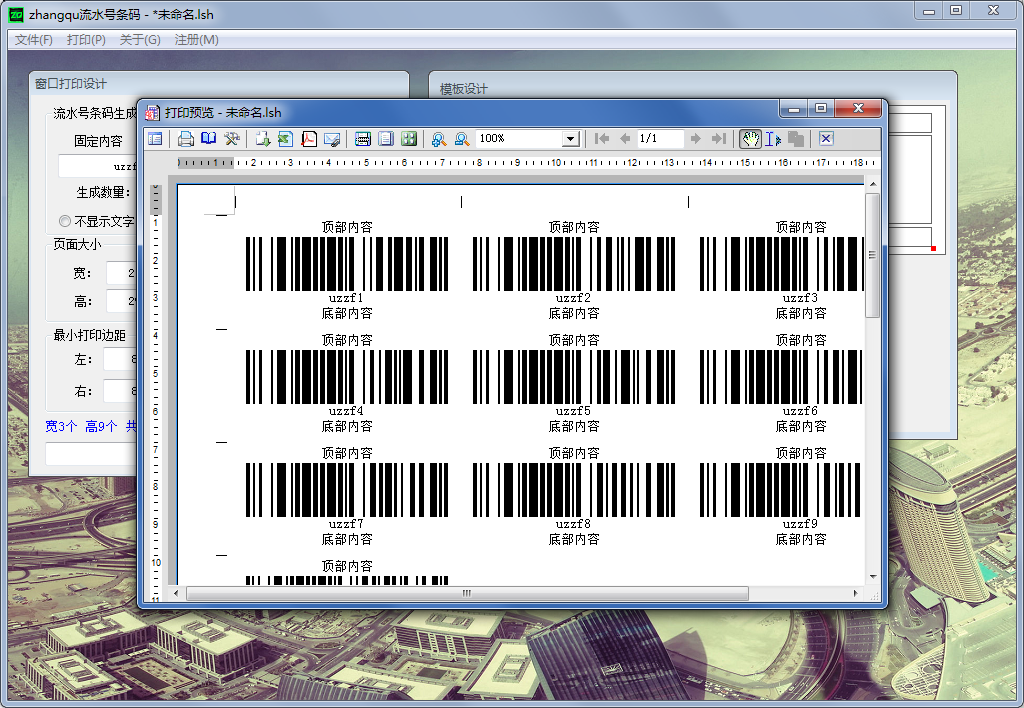Click the 底部内容 text below uzzf9
The image size is (1024, 708).
point(801,539)
